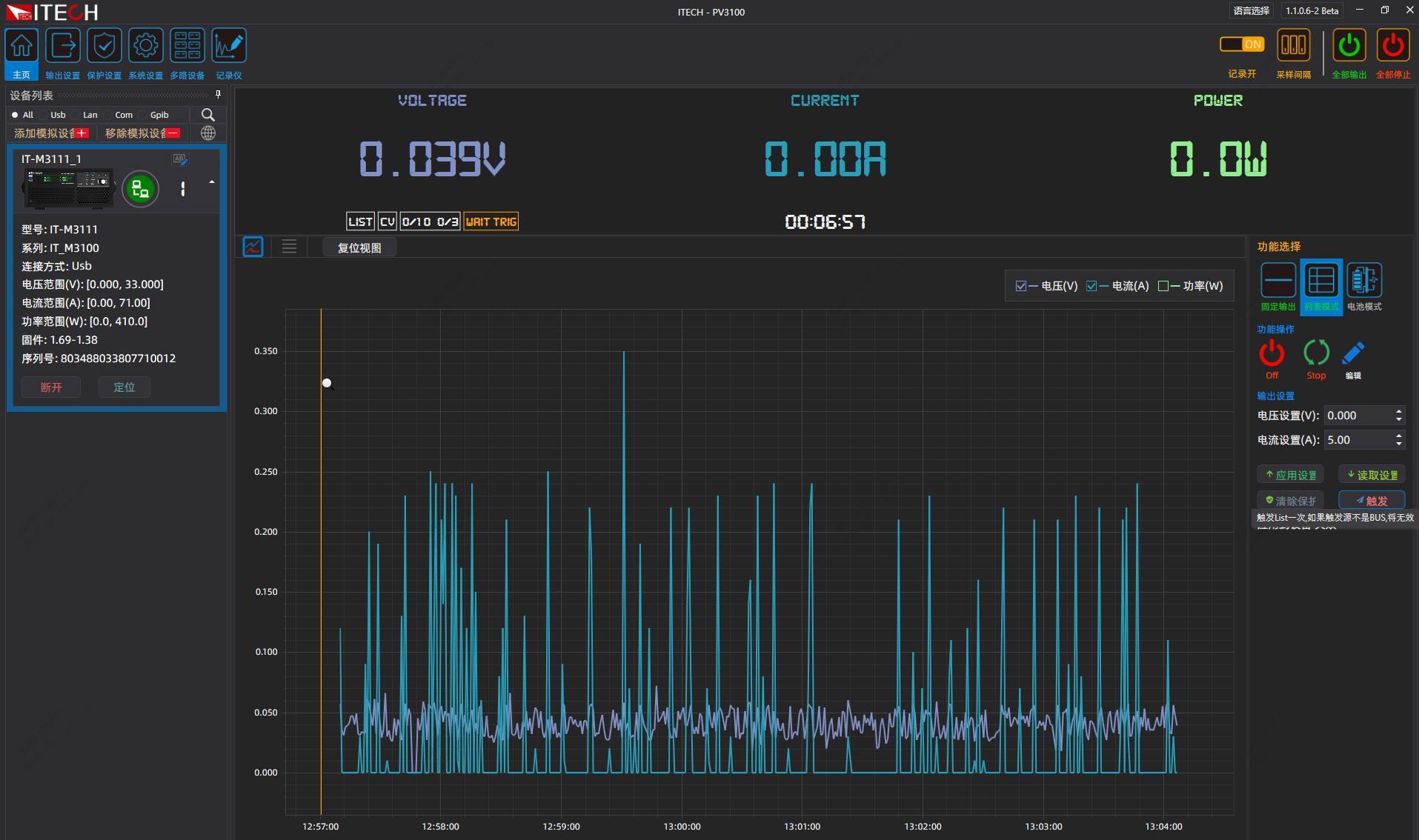Click 复位视图 reset view button
The image size is (1419, 840).
tap(359, 247)
